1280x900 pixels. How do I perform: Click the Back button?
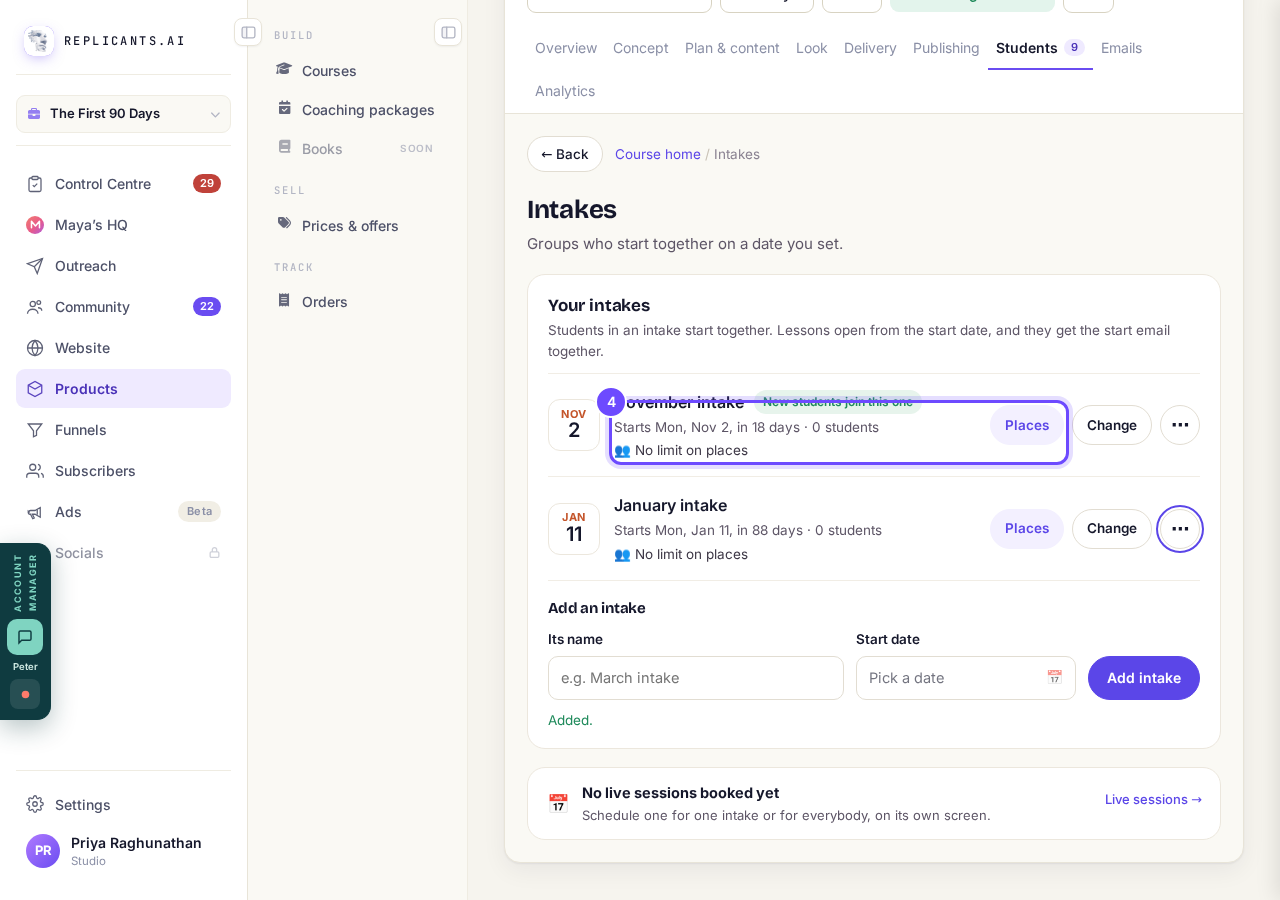565,154
